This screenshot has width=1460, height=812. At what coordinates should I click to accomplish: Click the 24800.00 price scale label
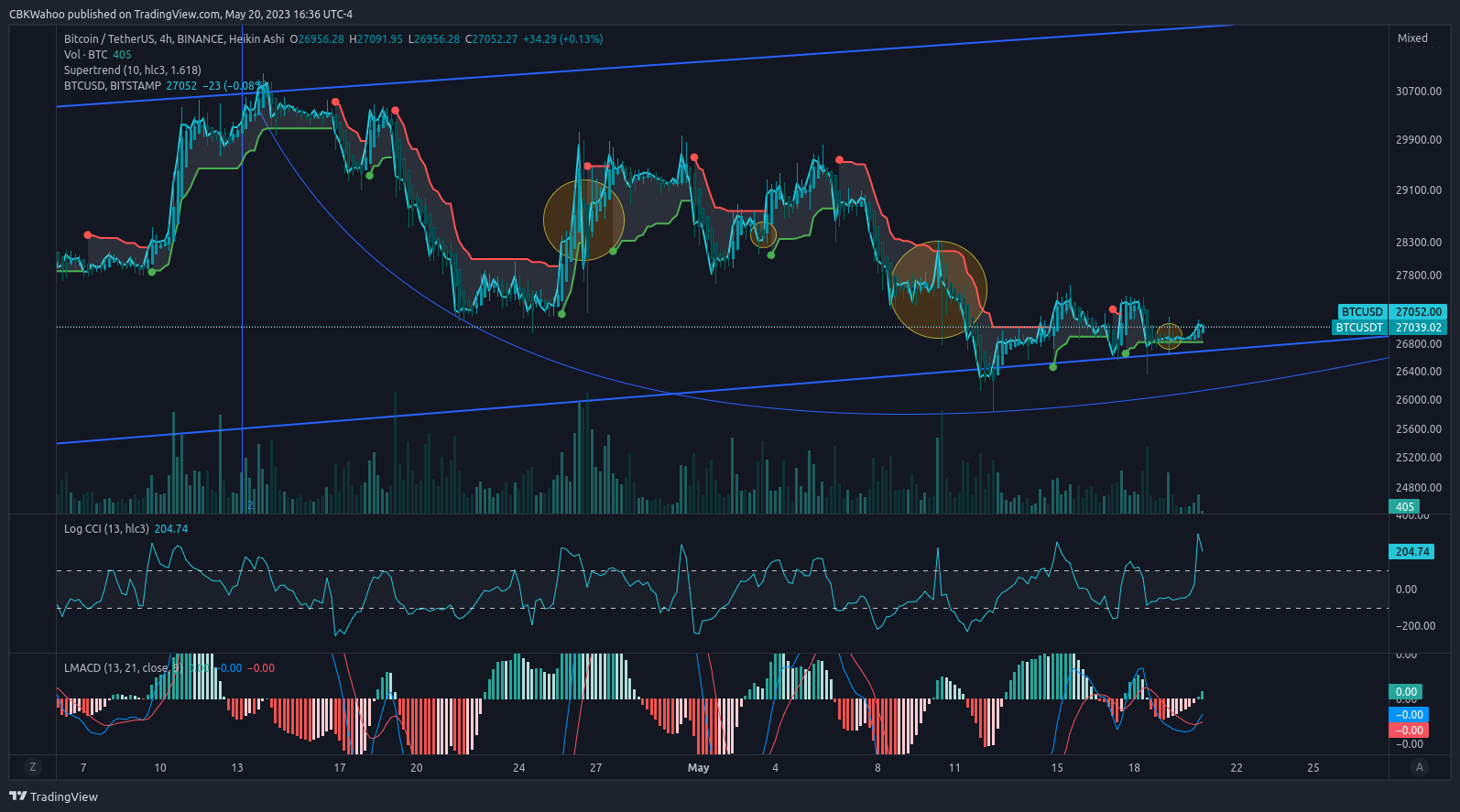(x=1418, y=488)
